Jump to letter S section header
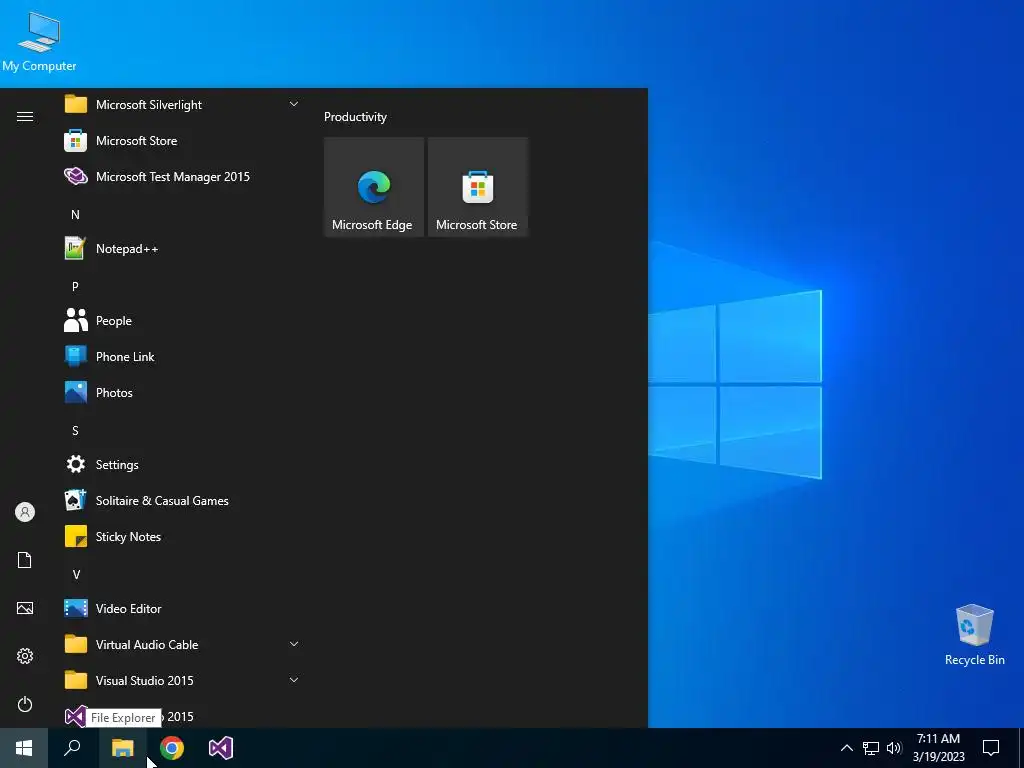 point(75,430)
